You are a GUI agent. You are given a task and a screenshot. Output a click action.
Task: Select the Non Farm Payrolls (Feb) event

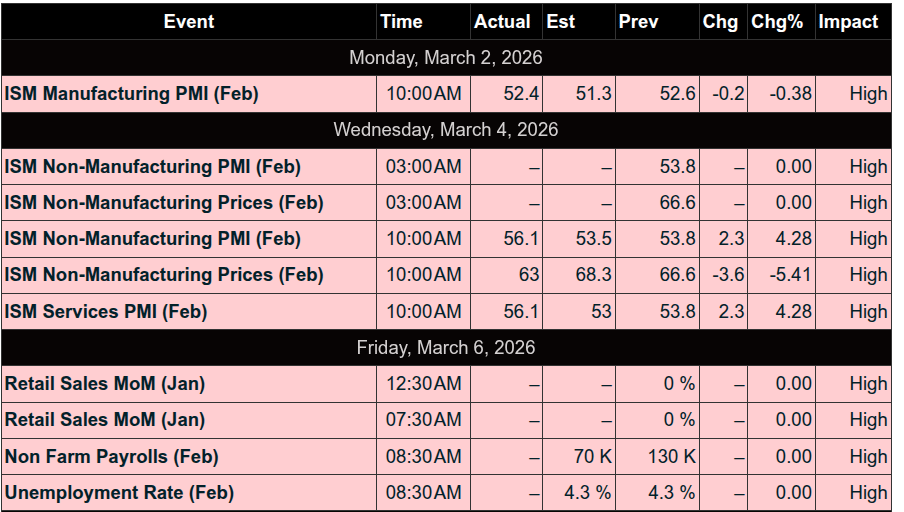112,456
